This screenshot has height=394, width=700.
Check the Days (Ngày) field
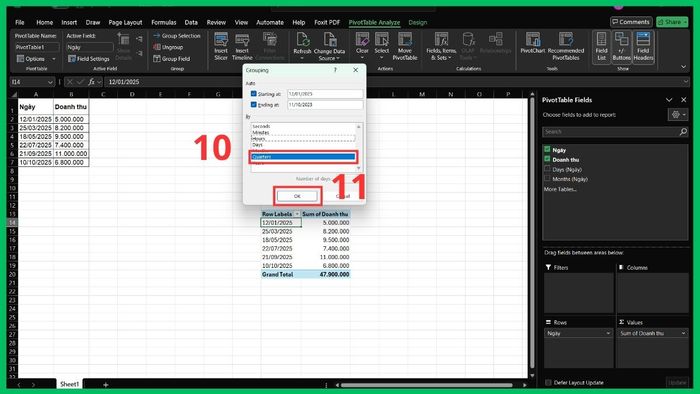coord(547,169)
